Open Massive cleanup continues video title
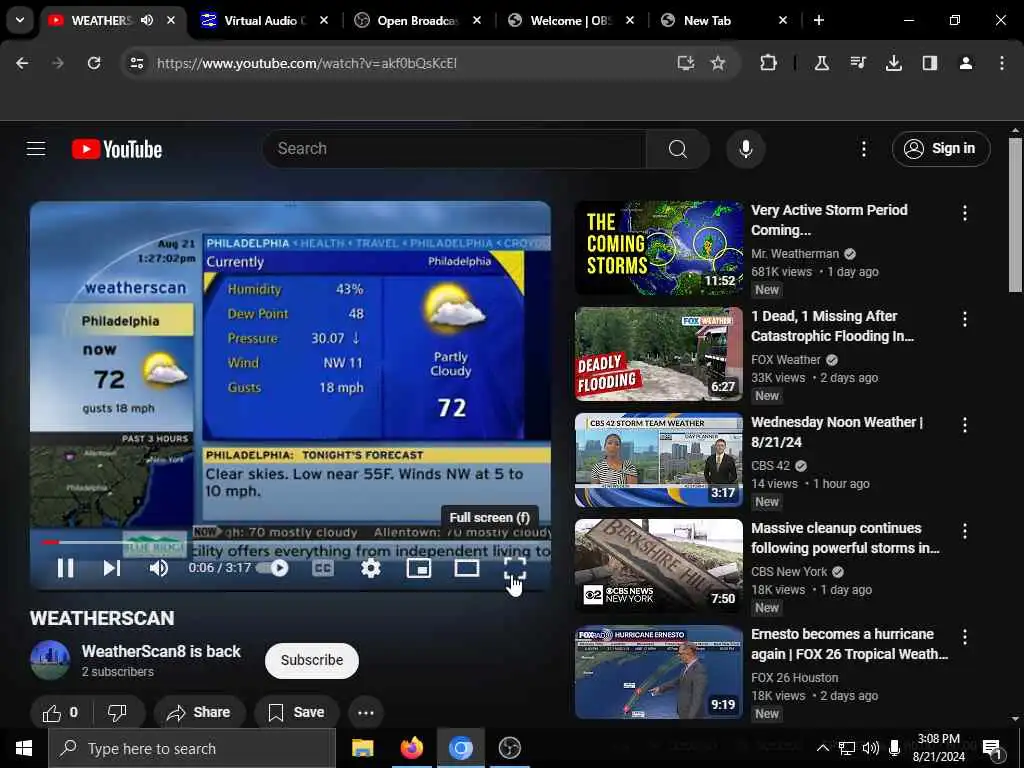This screenshot has height=768, width=1024. 845,537
